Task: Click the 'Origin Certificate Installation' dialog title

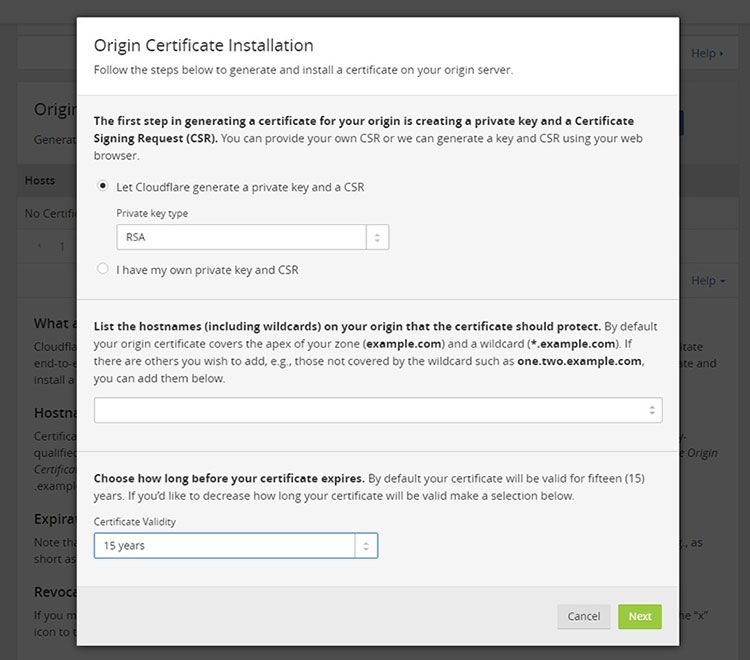Action: [x=203, y=45]
